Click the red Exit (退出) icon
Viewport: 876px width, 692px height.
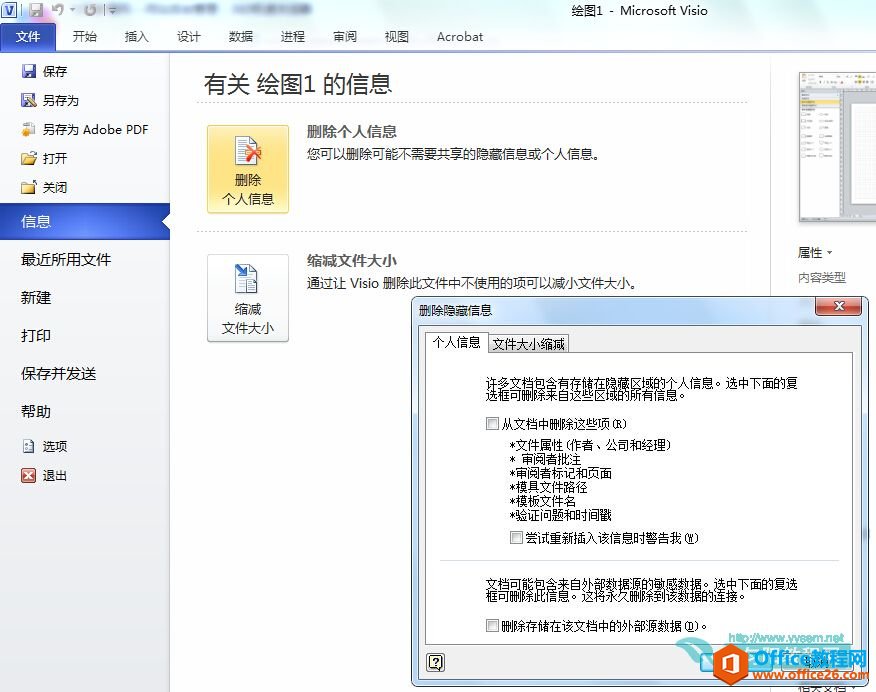tap(28, 475)
